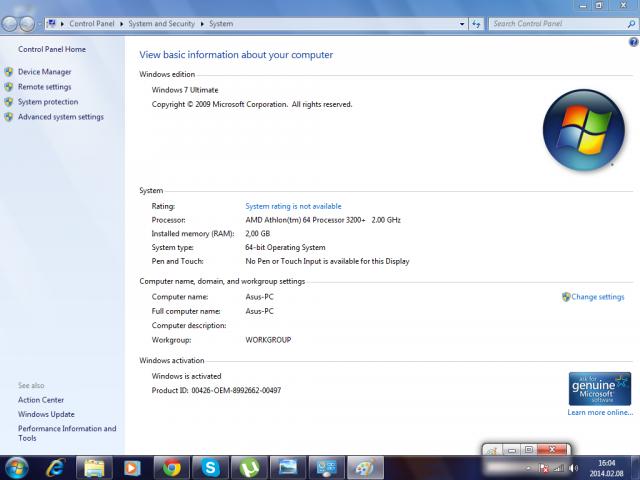Click the address bar refresh button
Viewport: 640px width, 480px height.
coord(476,23)
